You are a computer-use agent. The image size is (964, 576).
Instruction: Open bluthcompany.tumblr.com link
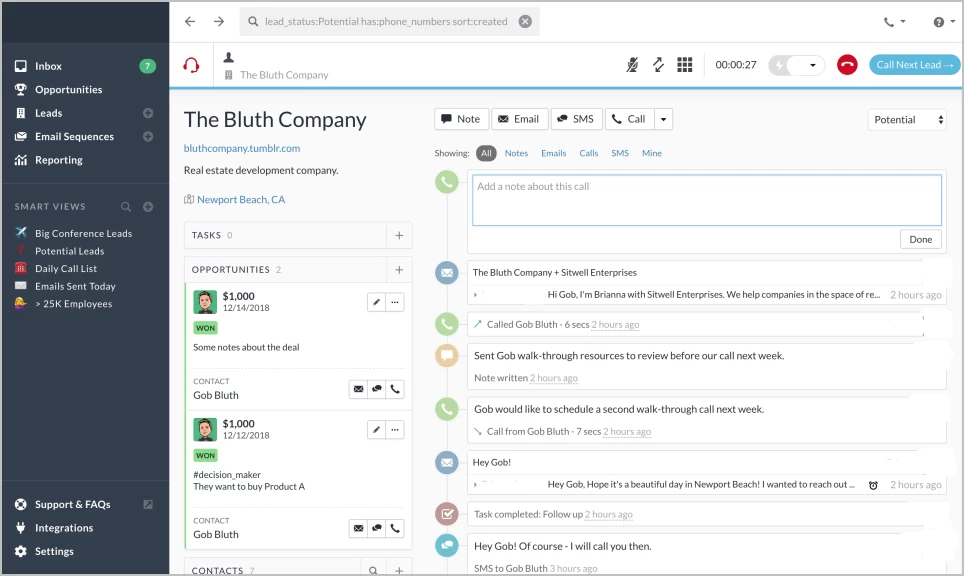242,148
